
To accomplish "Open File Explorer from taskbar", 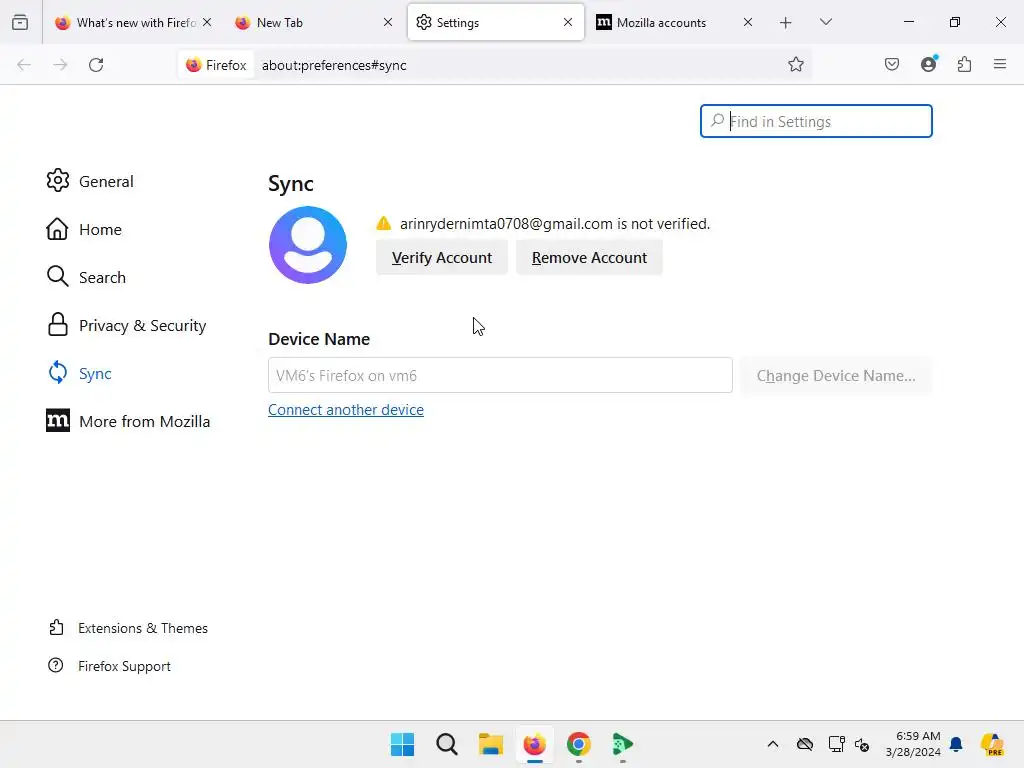I will point(490,744).
